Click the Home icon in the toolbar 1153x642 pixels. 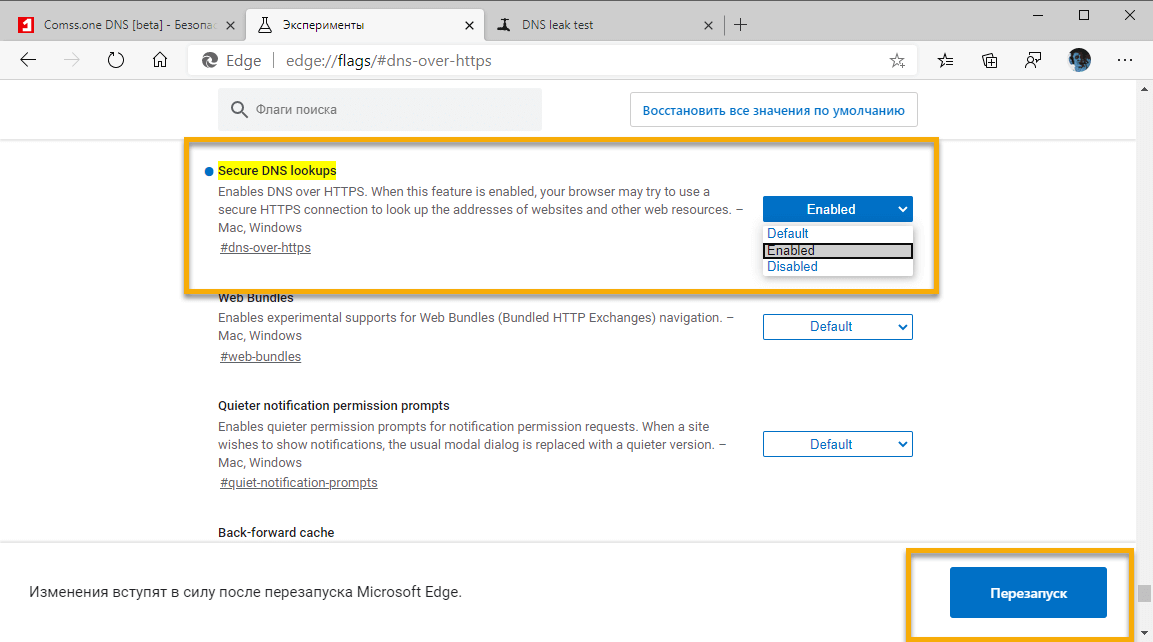tap(159, 60)
